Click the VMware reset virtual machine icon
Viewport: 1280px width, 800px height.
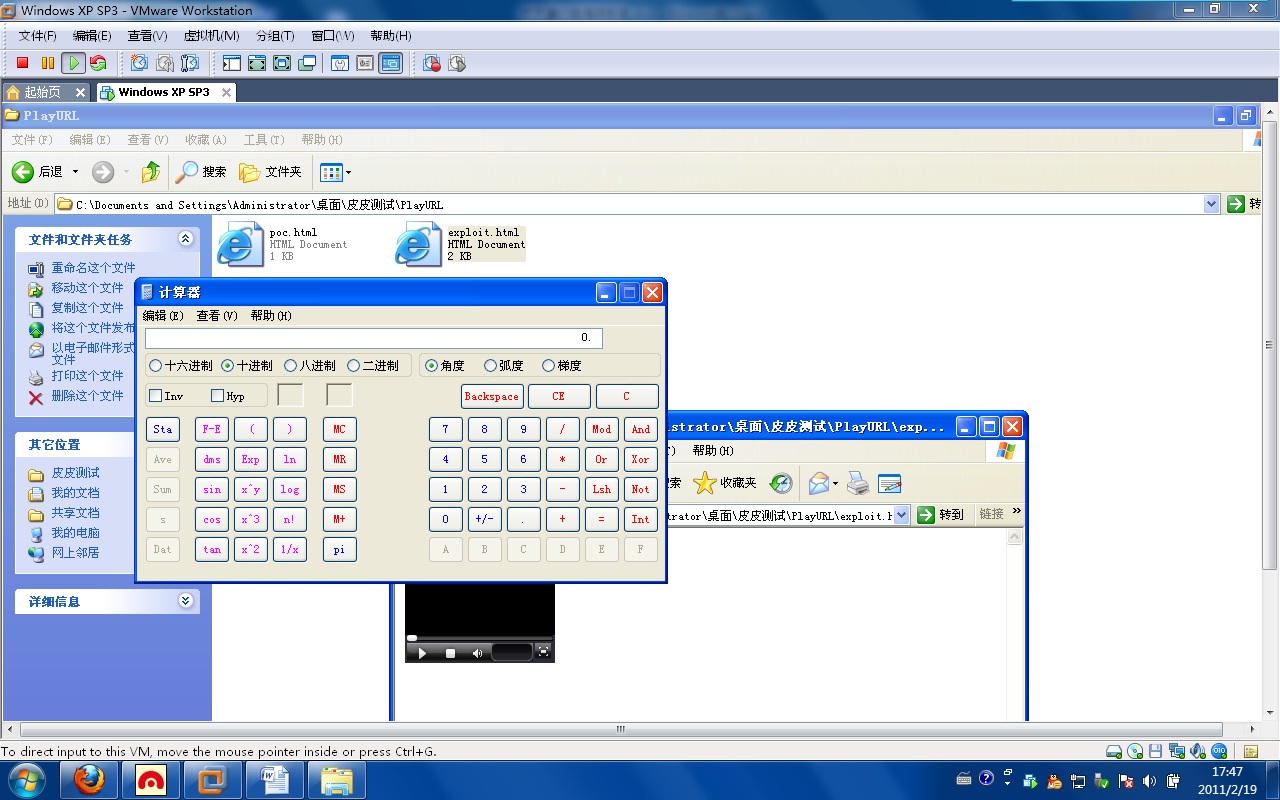tap(98, 63)
